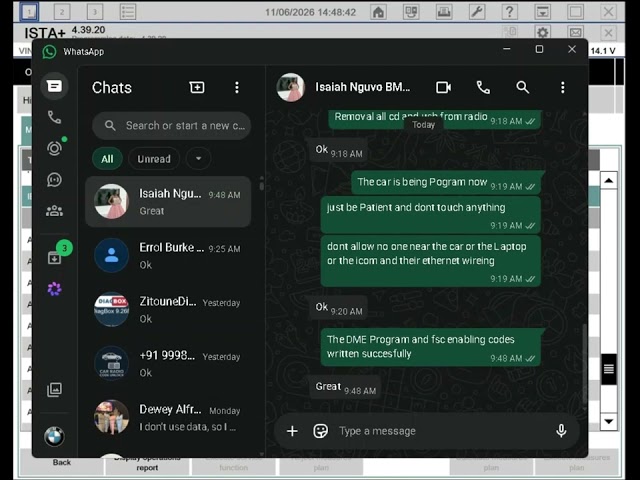Viewport: 640px width, 480px height.
Task: Open the Chats tab in WhatsApp sidebar
Action: (x=54, y=86)
